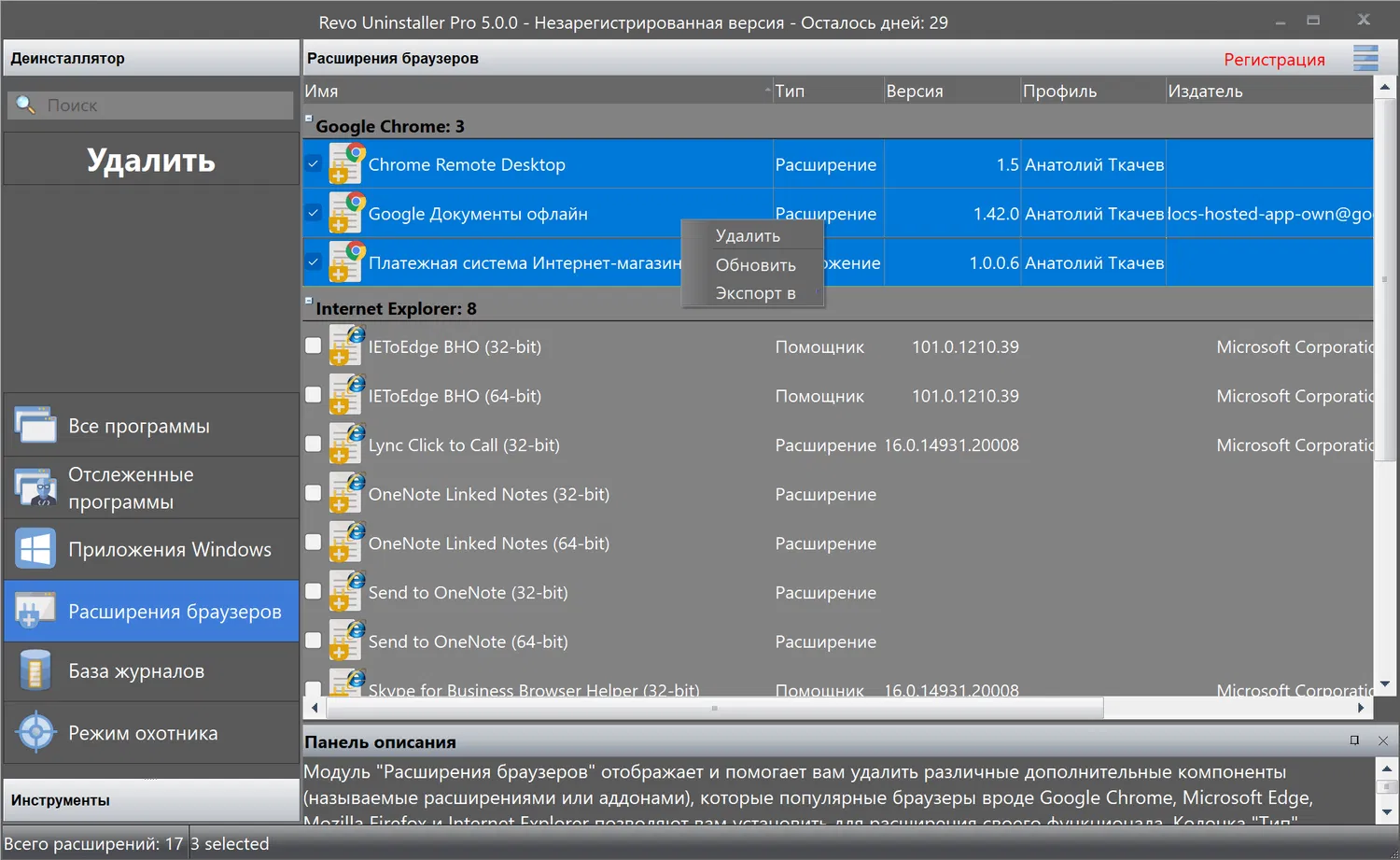Check the IEToEdge BHO (32-bit) checkbox
This screenshot has height=860, width=1400.
coord(314,345)
